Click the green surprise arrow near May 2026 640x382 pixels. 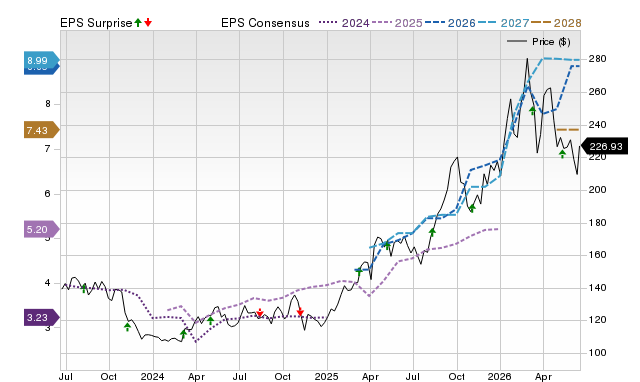562,154
